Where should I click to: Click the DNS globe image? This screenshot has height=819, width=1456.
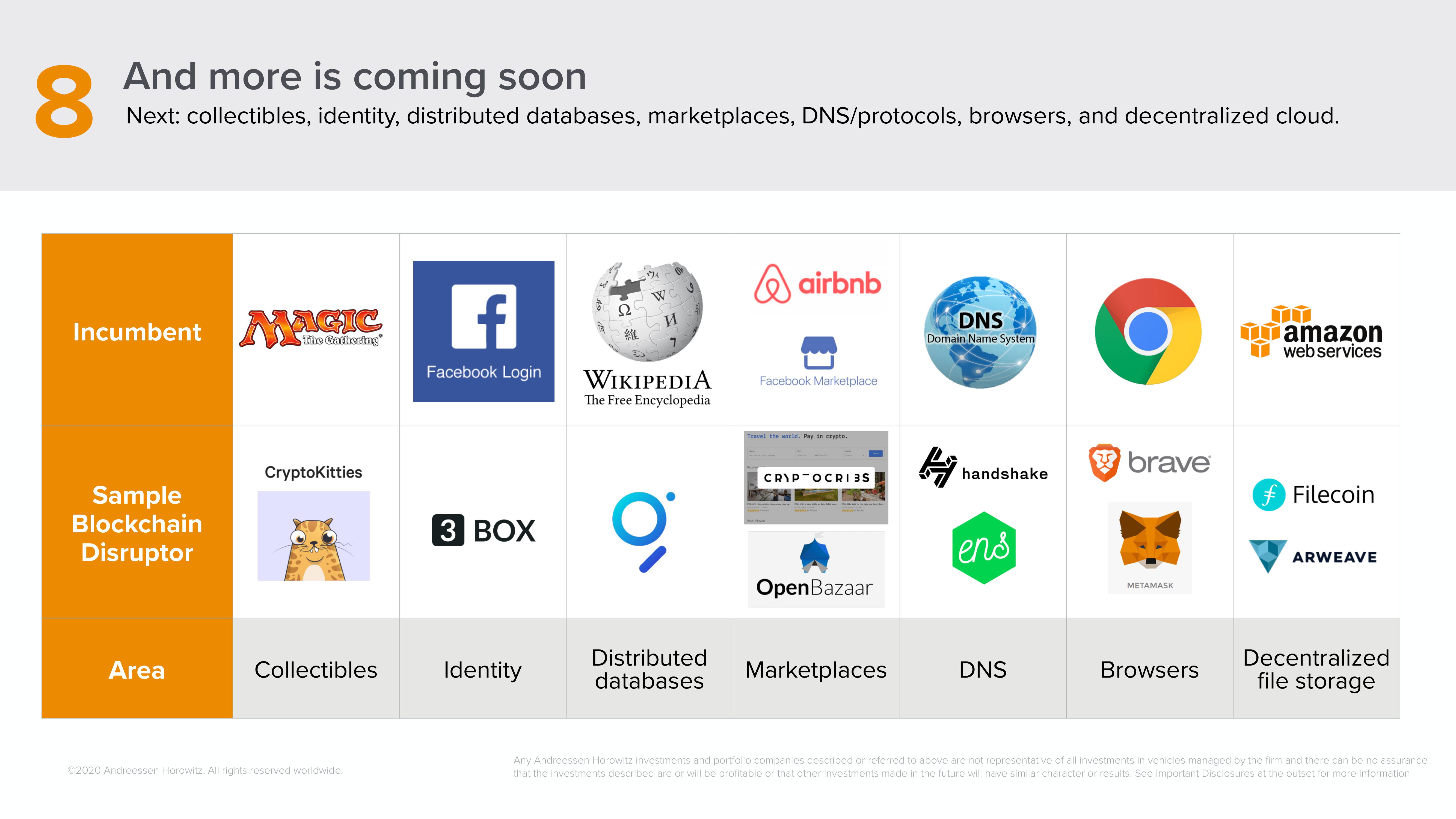981,332
